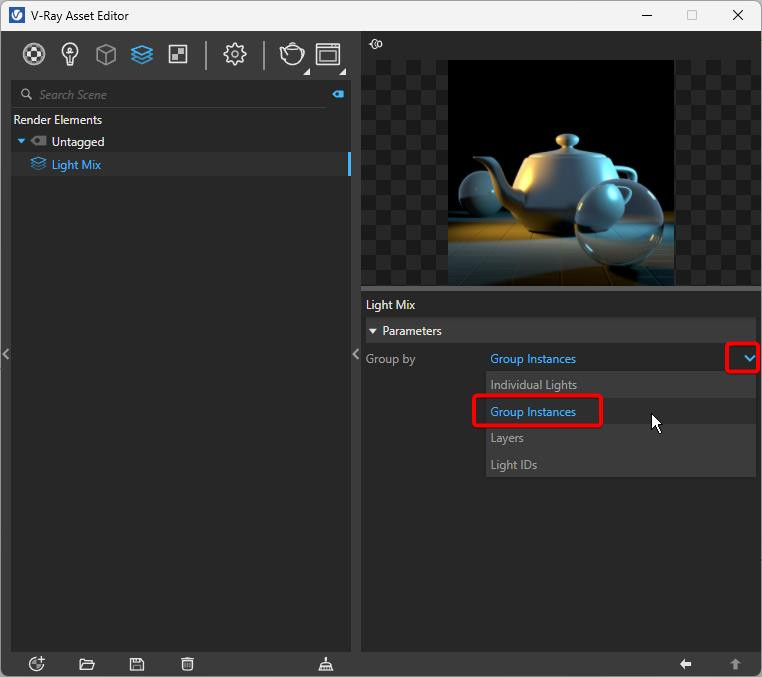
Task: Collapse the right panel middle arrow
Action: tap(356, 354)
